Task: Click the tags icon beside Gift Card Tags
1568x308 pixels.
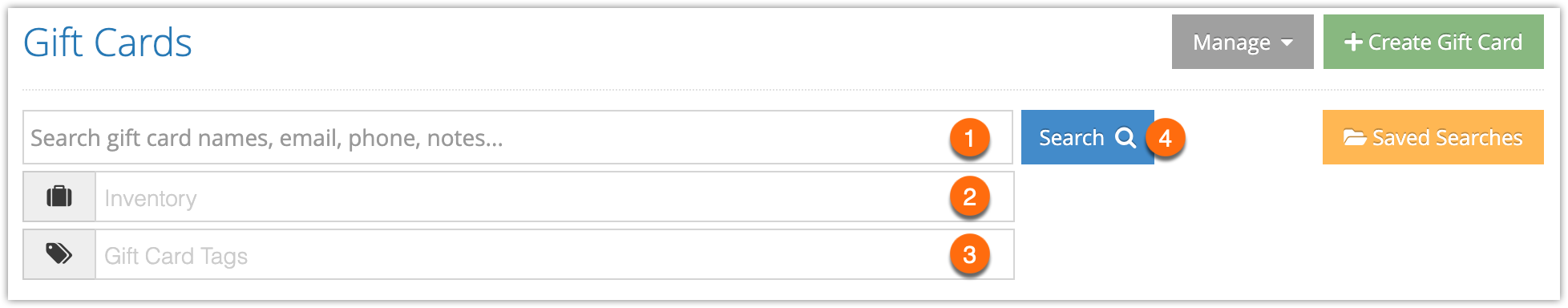Action: pos(59,254)
